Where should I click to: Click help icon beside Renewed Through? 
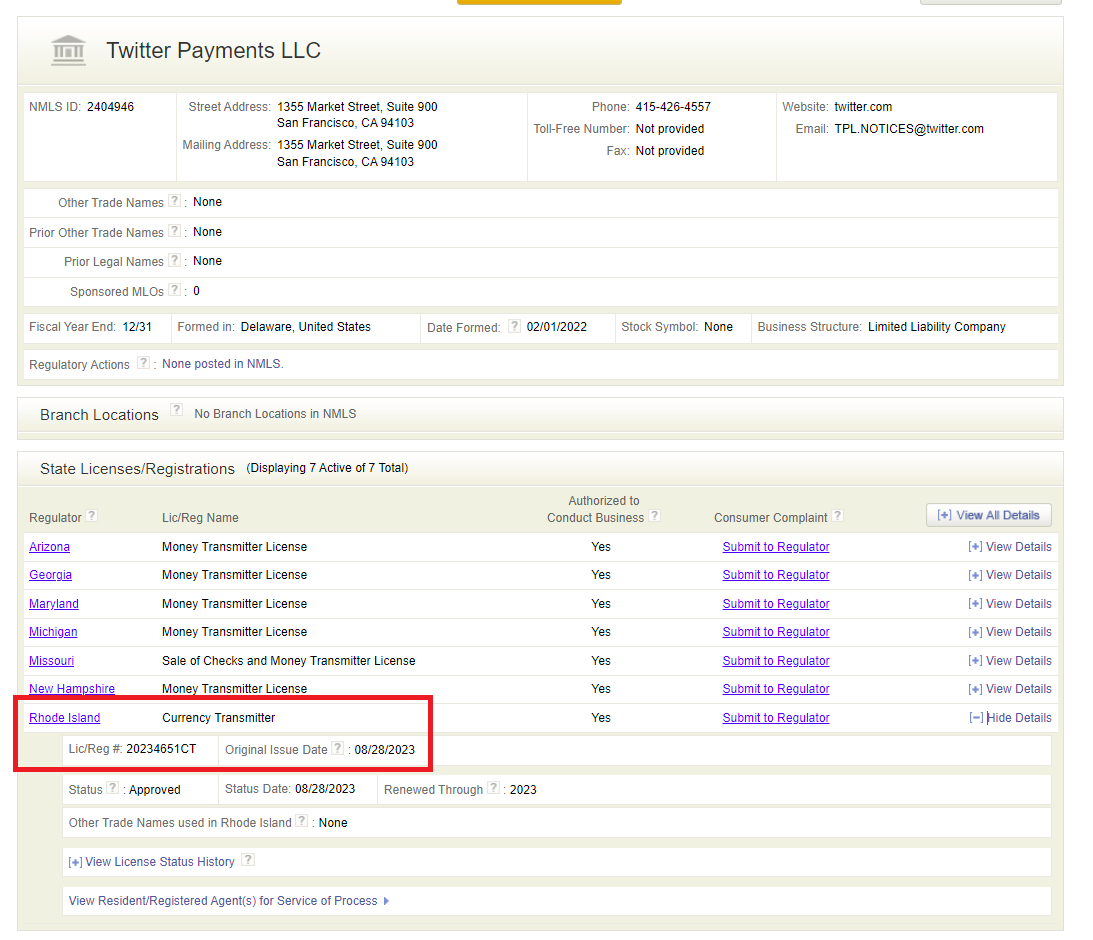click(x=493, y=788)
